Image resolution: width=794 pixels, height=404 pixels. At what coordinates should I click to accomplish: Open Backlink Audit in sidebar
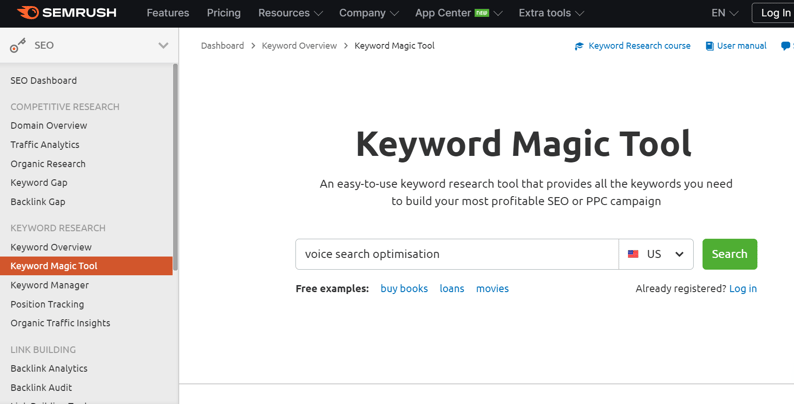41,388
